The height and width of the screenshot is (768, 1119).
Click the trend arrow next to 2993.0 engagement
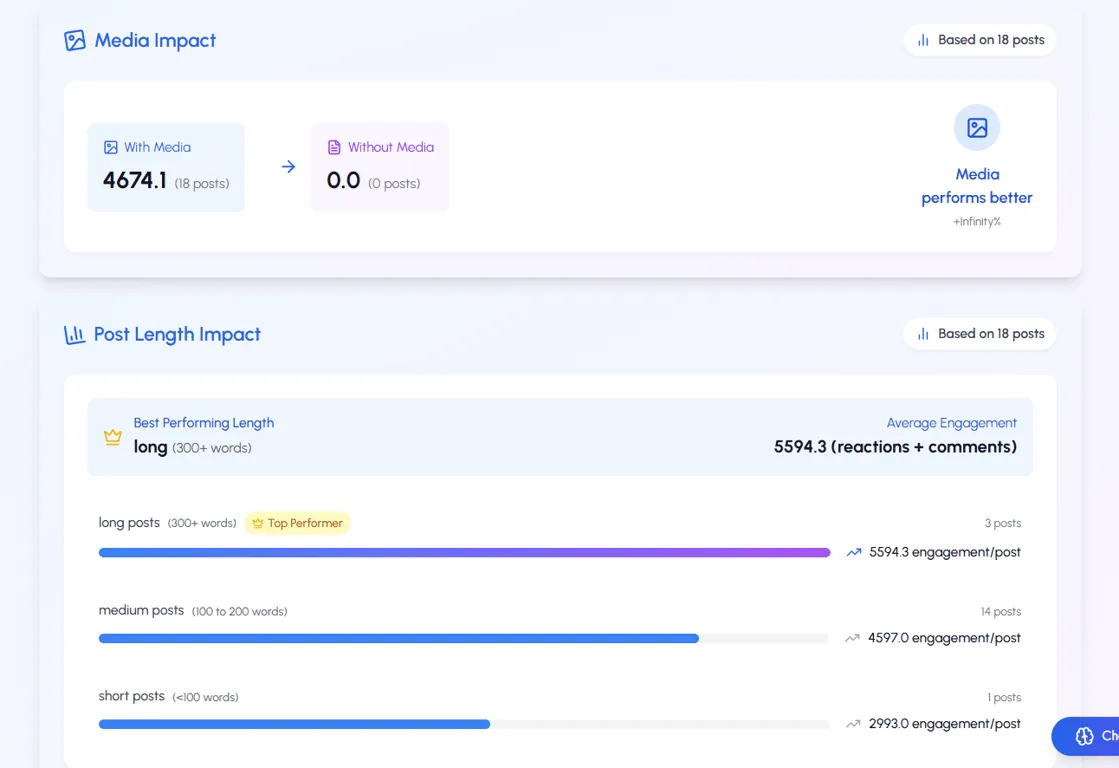click(x=853, y=723)
